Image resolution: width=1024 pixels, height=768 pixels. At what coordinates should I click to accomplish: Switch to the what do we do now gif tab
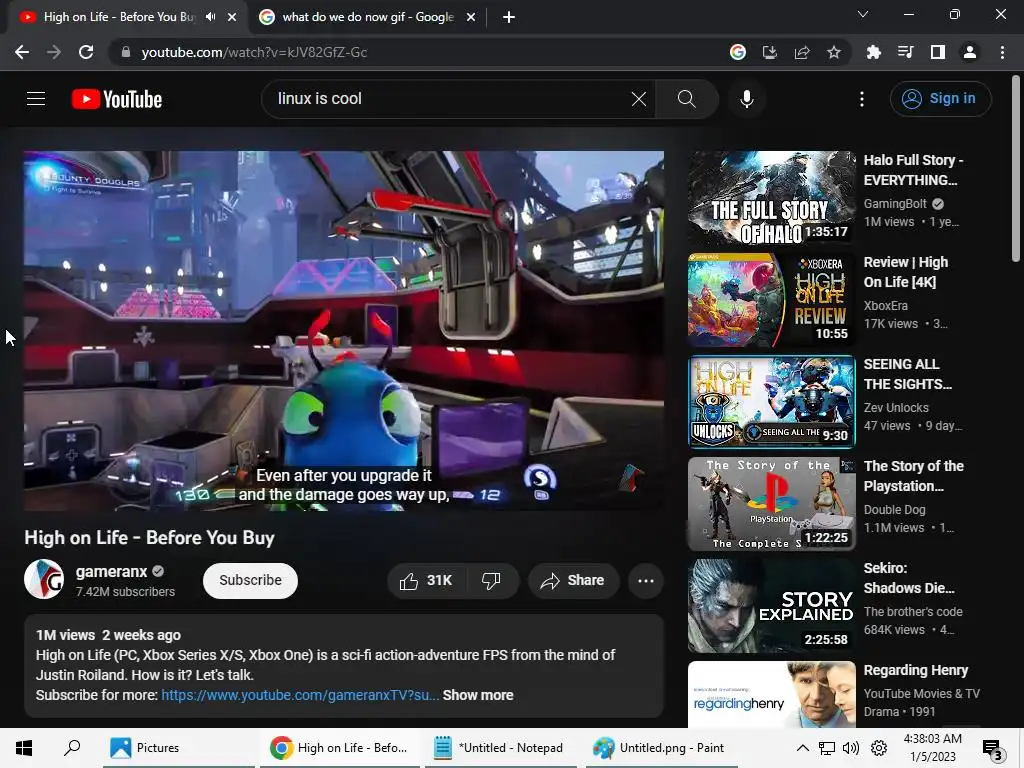click(368, 17)
